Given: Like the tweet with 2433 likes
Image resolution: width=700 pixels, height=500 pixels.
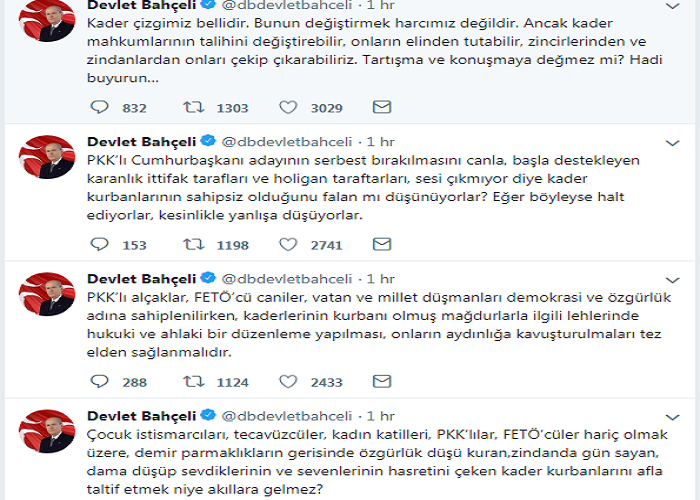Looking at the screenshot, I should 288,381.
